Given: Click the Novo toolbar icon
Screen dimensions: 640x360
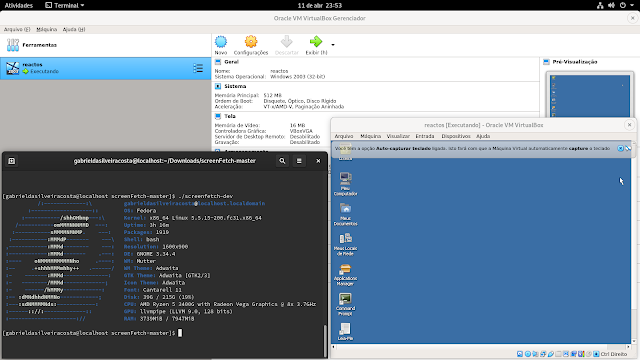Looking at the screenshot, I should coord(221,42).
